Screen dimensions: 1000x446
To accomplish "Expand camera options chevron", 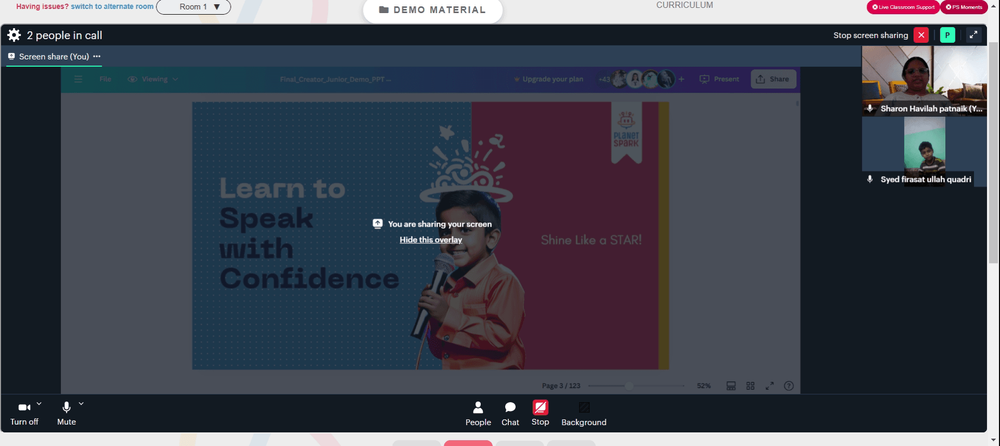I will tap(39, 403).
